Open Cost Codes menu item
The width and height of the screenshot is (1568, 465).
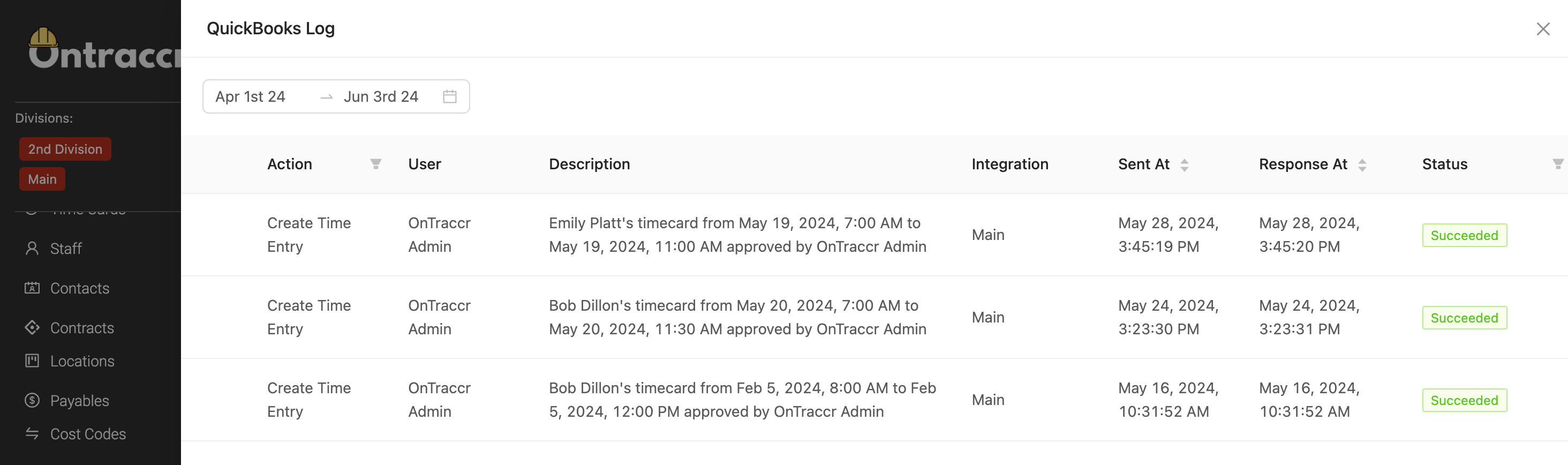click(88, 434)
